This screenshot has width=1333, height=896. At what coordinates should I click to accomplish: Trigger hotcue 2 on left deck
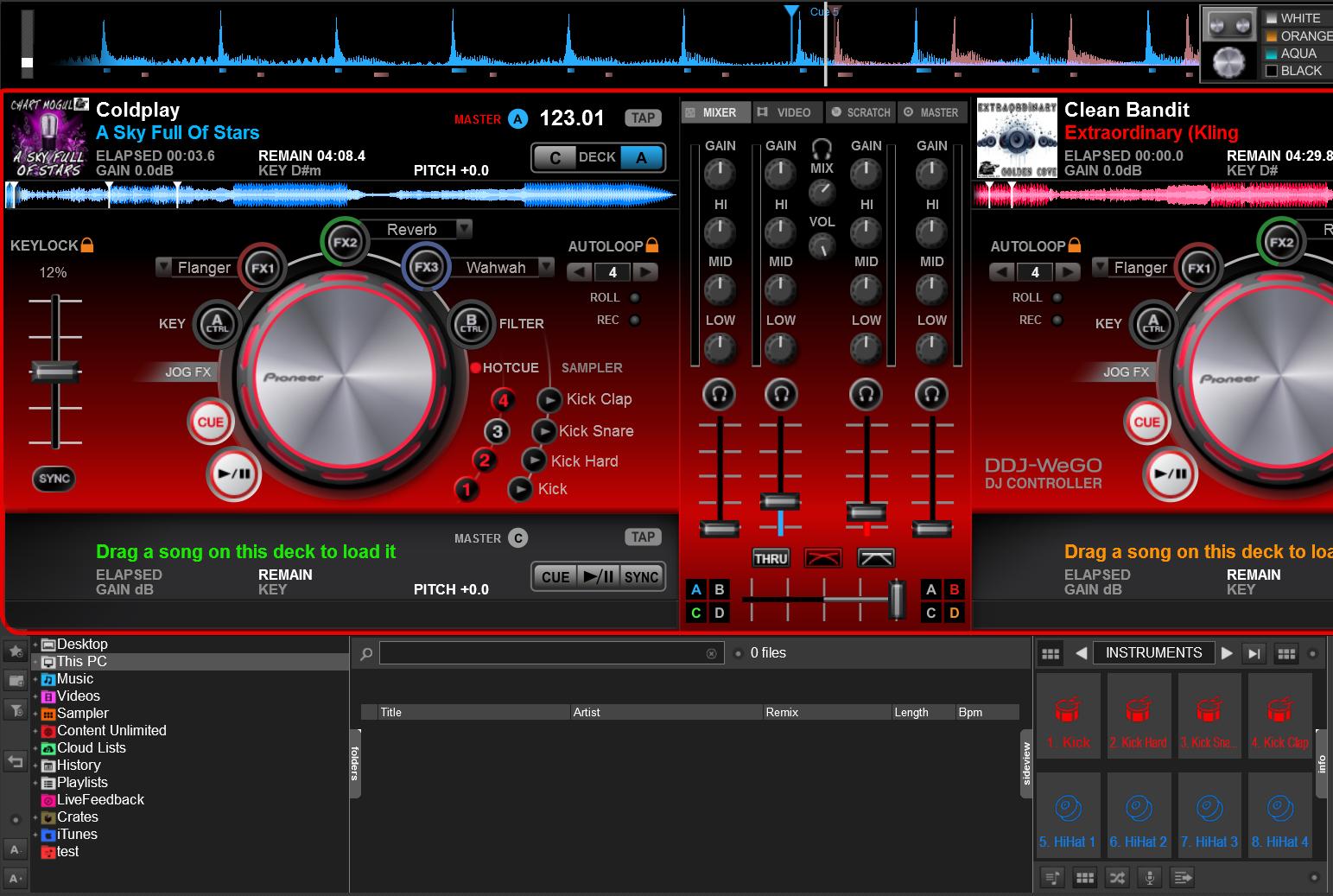click(x=485, y=461)
